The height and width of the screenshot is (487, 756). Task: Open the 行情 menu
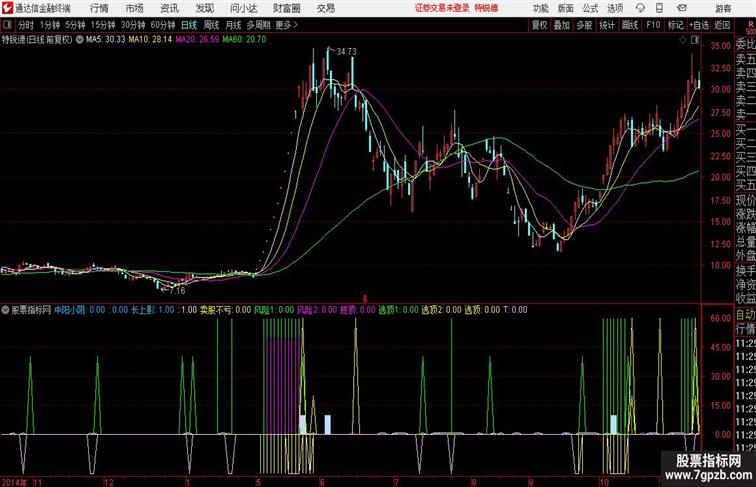(99, 8)
